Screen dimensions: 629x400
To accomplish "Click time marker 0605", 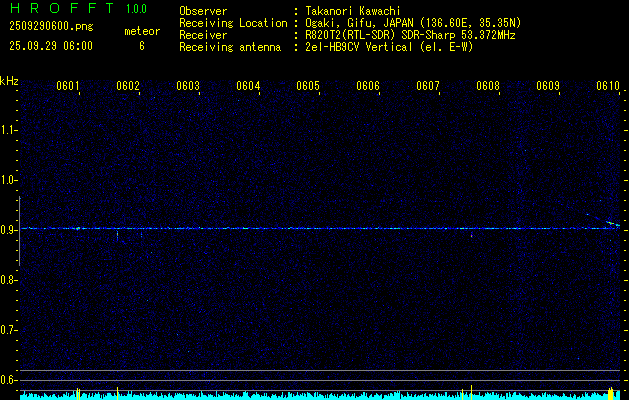I will tap(308, 86).
